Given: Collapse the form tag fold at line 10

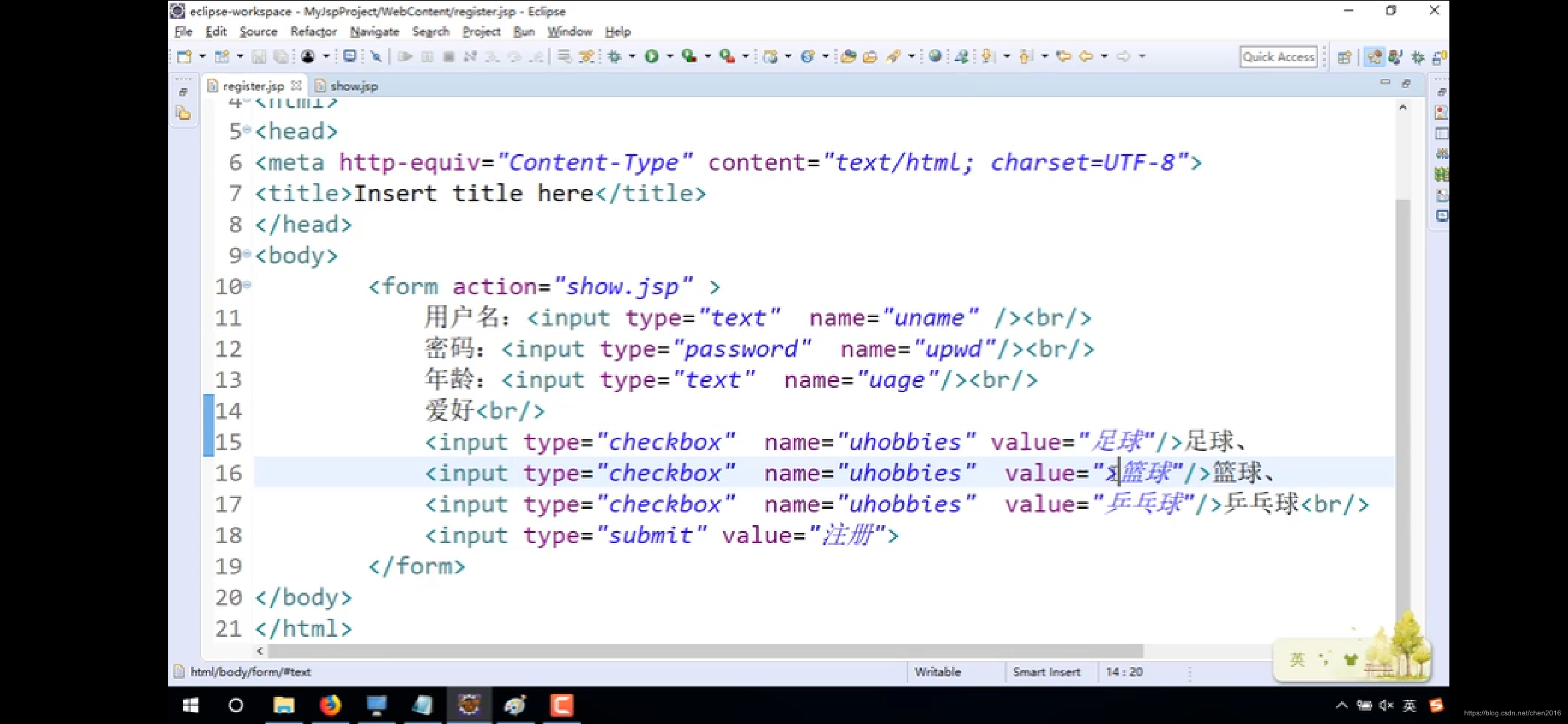Looking at the screenshot, I should 247,285.
